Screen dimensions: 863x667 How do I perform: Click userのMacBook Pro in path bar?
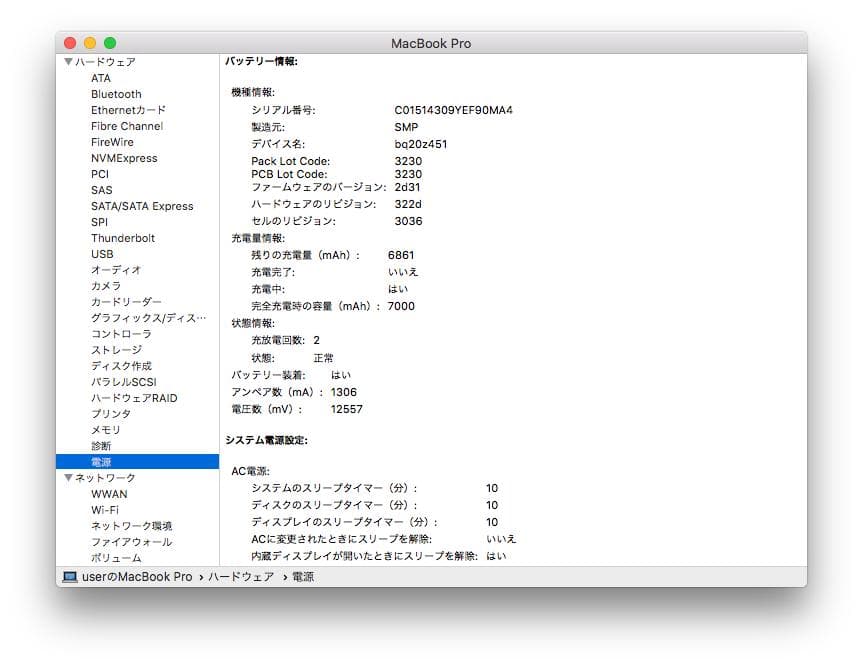137,577
